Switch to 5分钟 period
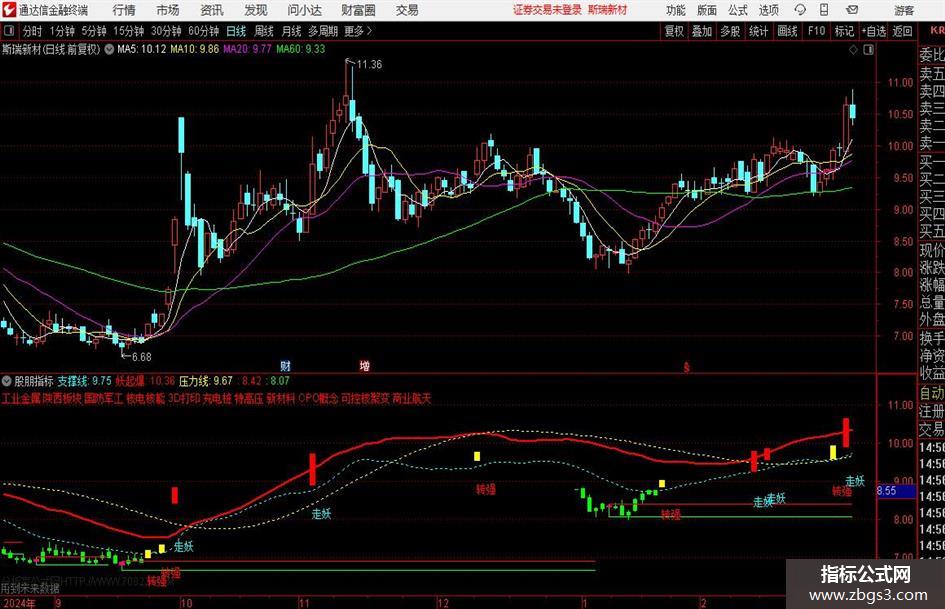Screen dimensions: 945x609 click(x=93, y=31)
